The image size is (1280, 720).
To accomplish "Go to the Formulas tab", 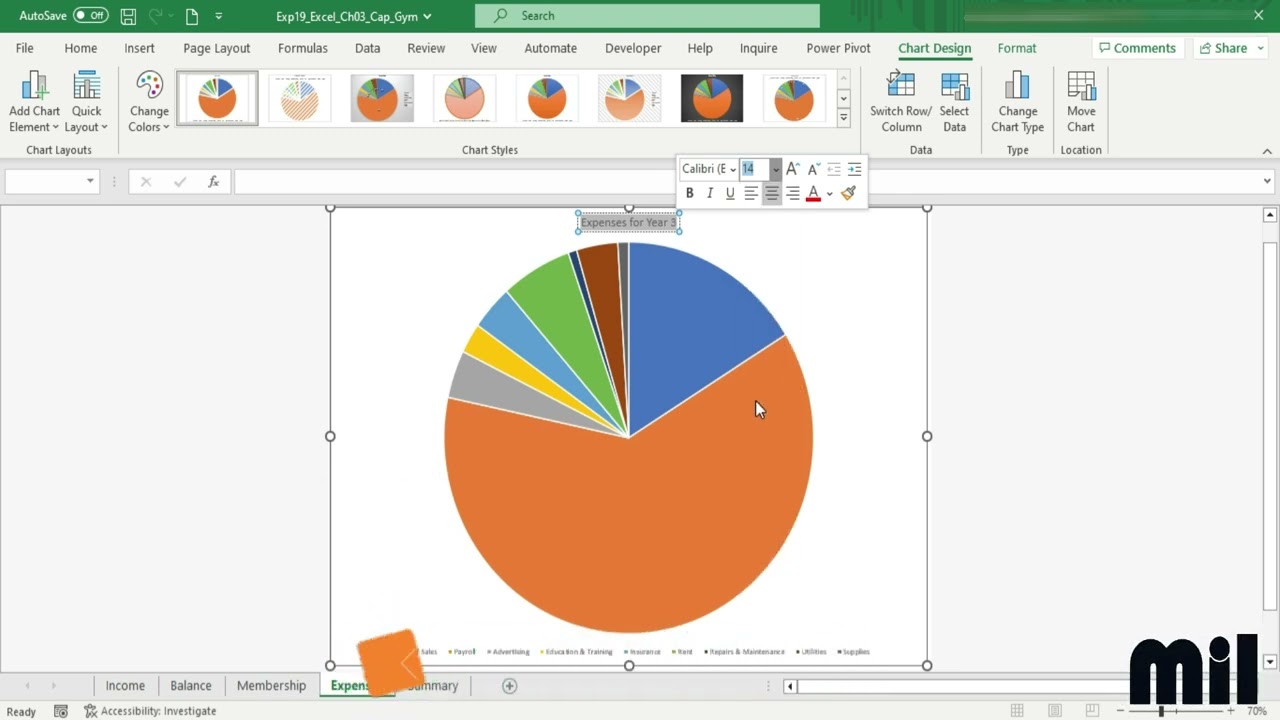I will pyautogui.click(x=303, y=48).
